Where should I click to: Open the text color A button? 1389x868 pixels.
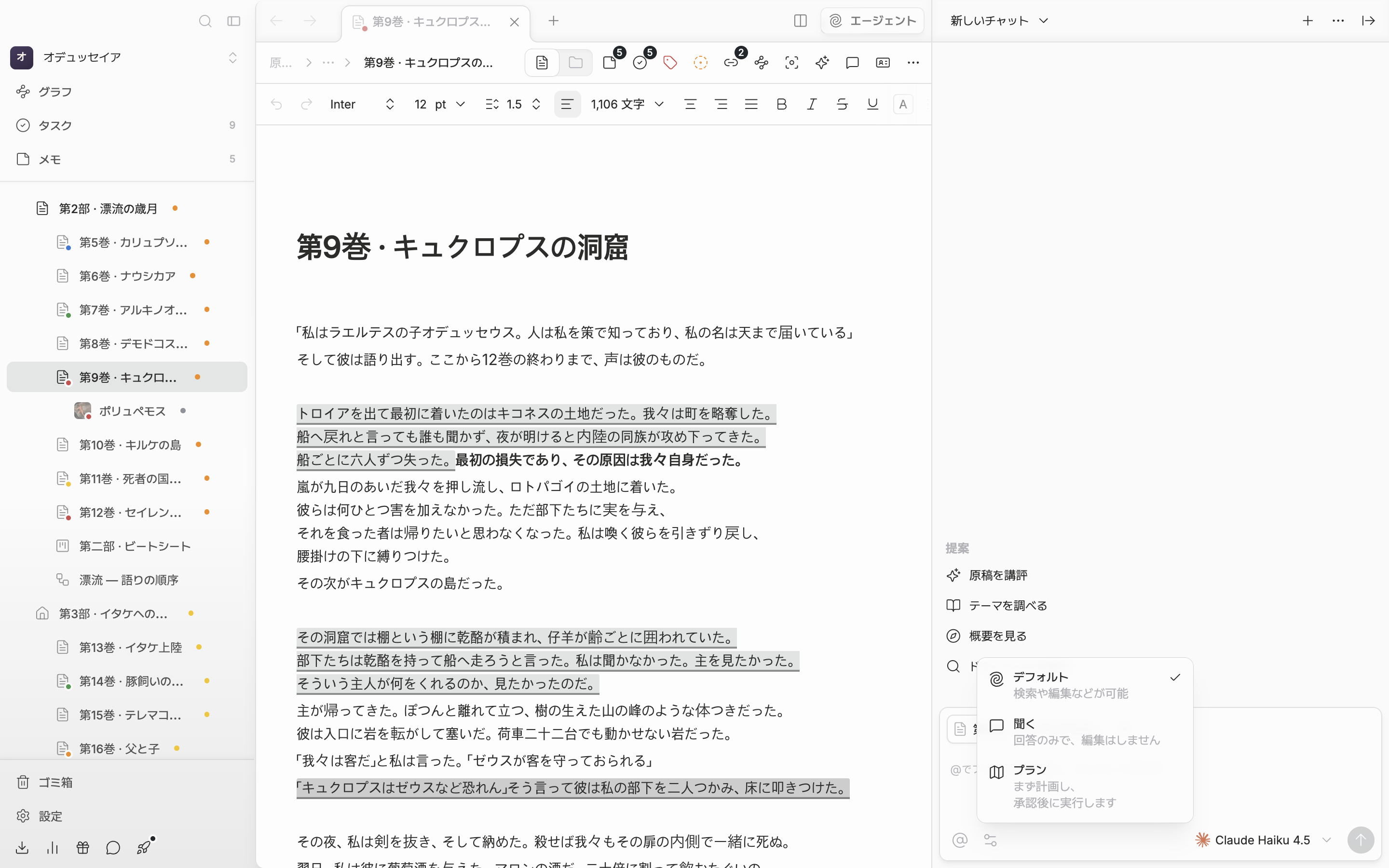(x=903, y=105)
